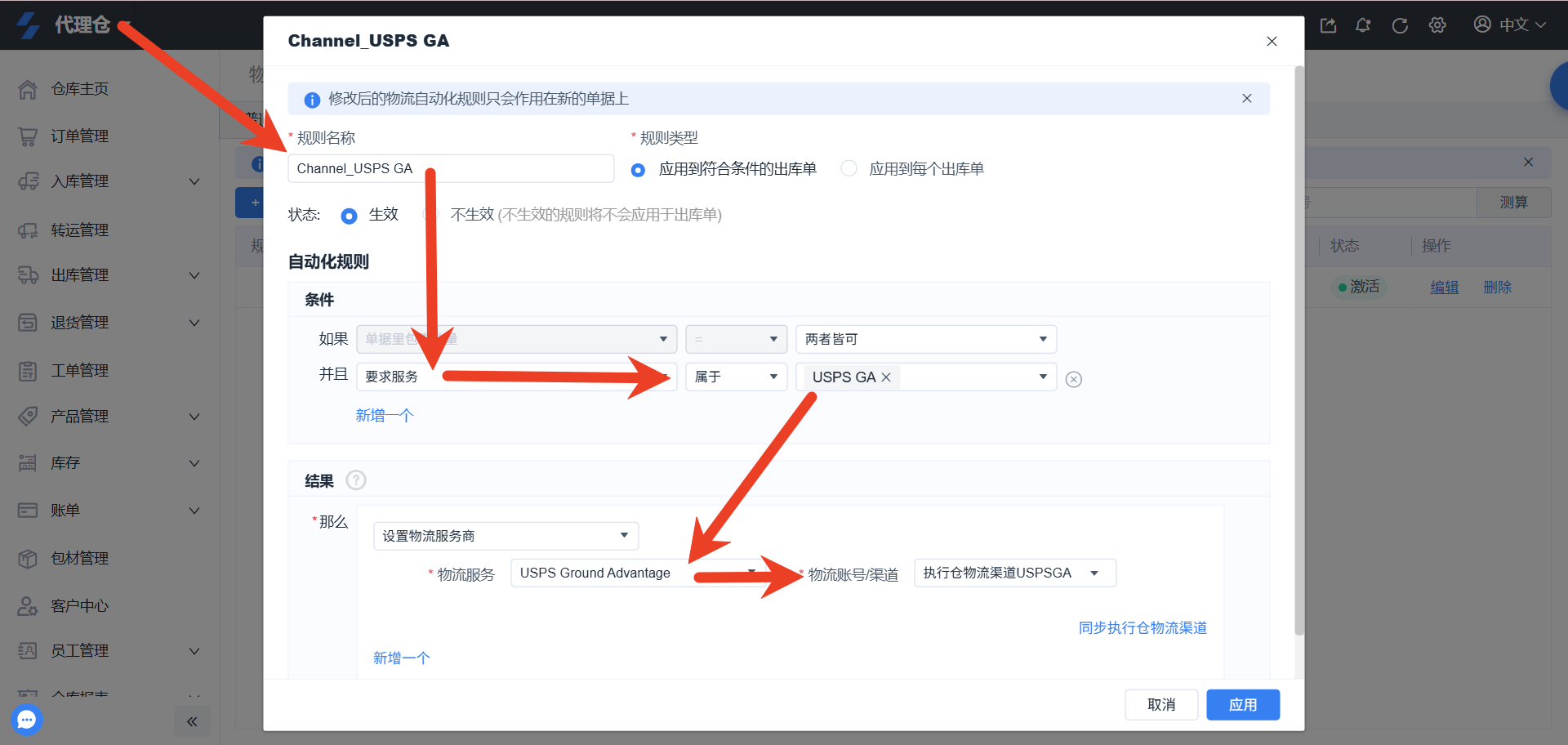Image resolution: width=1568 pixels, height=745 pixels.
Task: Open the 仓库主页 home icon in sidebar
Action: [28, 89]
